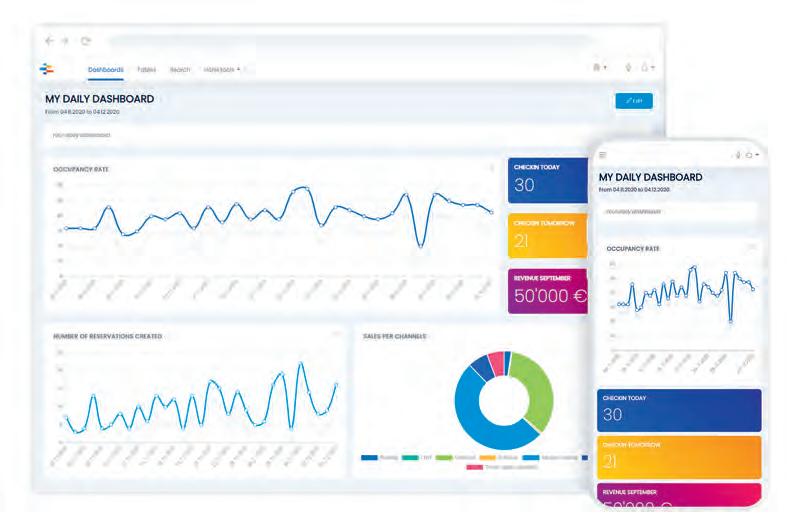
Task: Expand the Notebooks dropdown menu
Action: [222, 69]
